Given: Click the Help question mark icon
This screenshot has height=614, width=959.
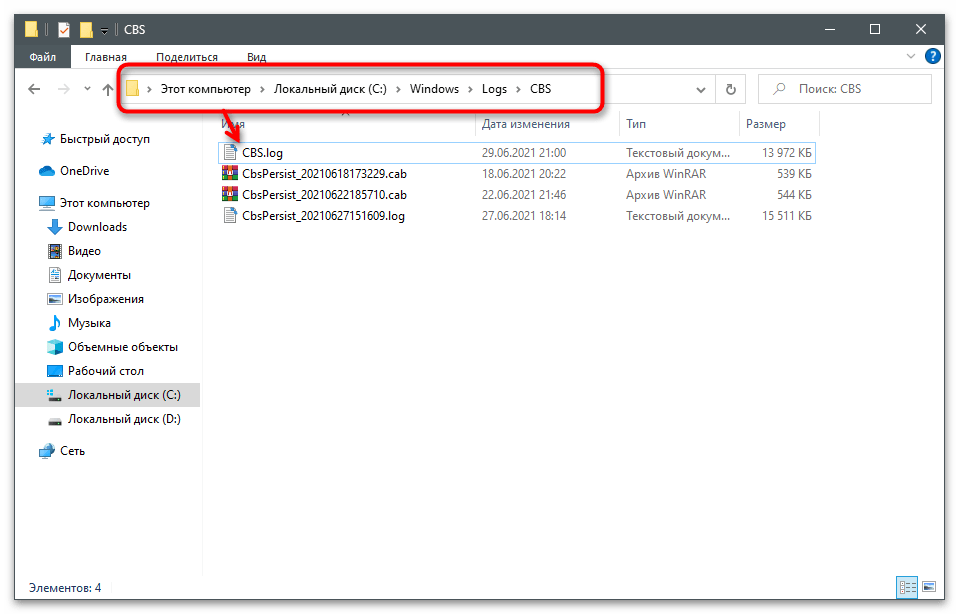Looking at the screenshot, I should tap(933, 56).
